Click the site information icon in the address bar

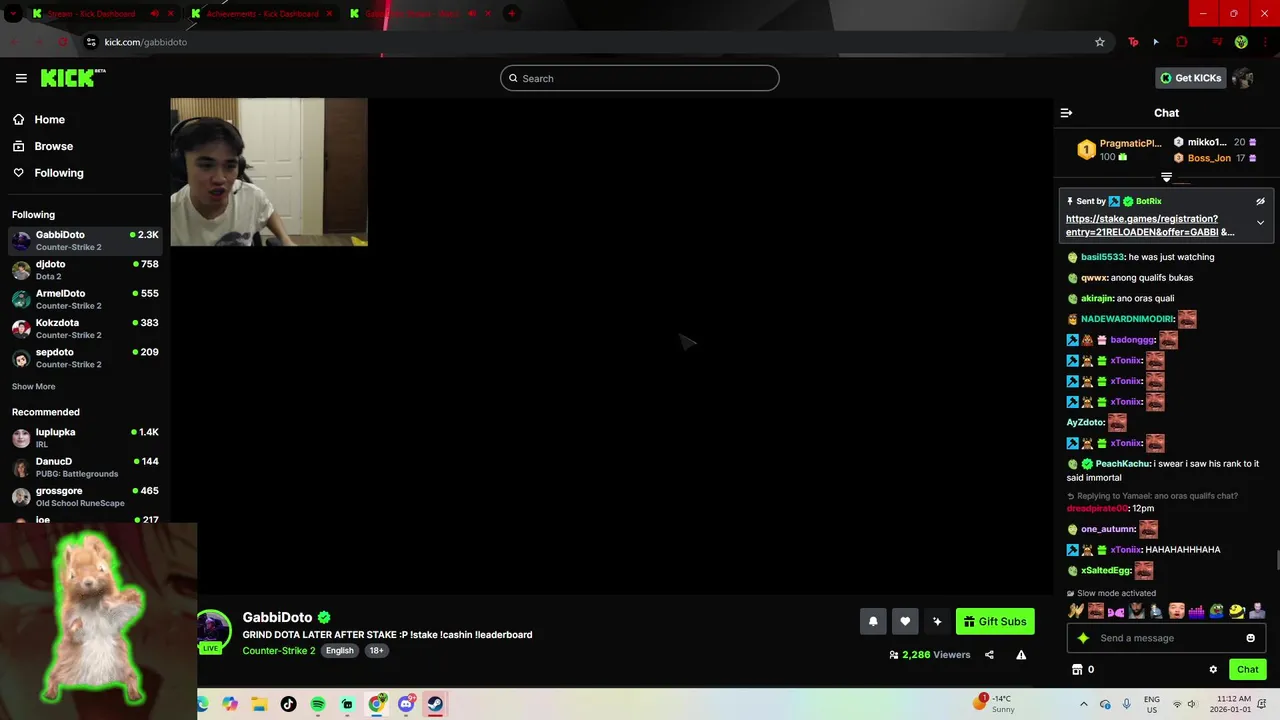coord(91,42)
